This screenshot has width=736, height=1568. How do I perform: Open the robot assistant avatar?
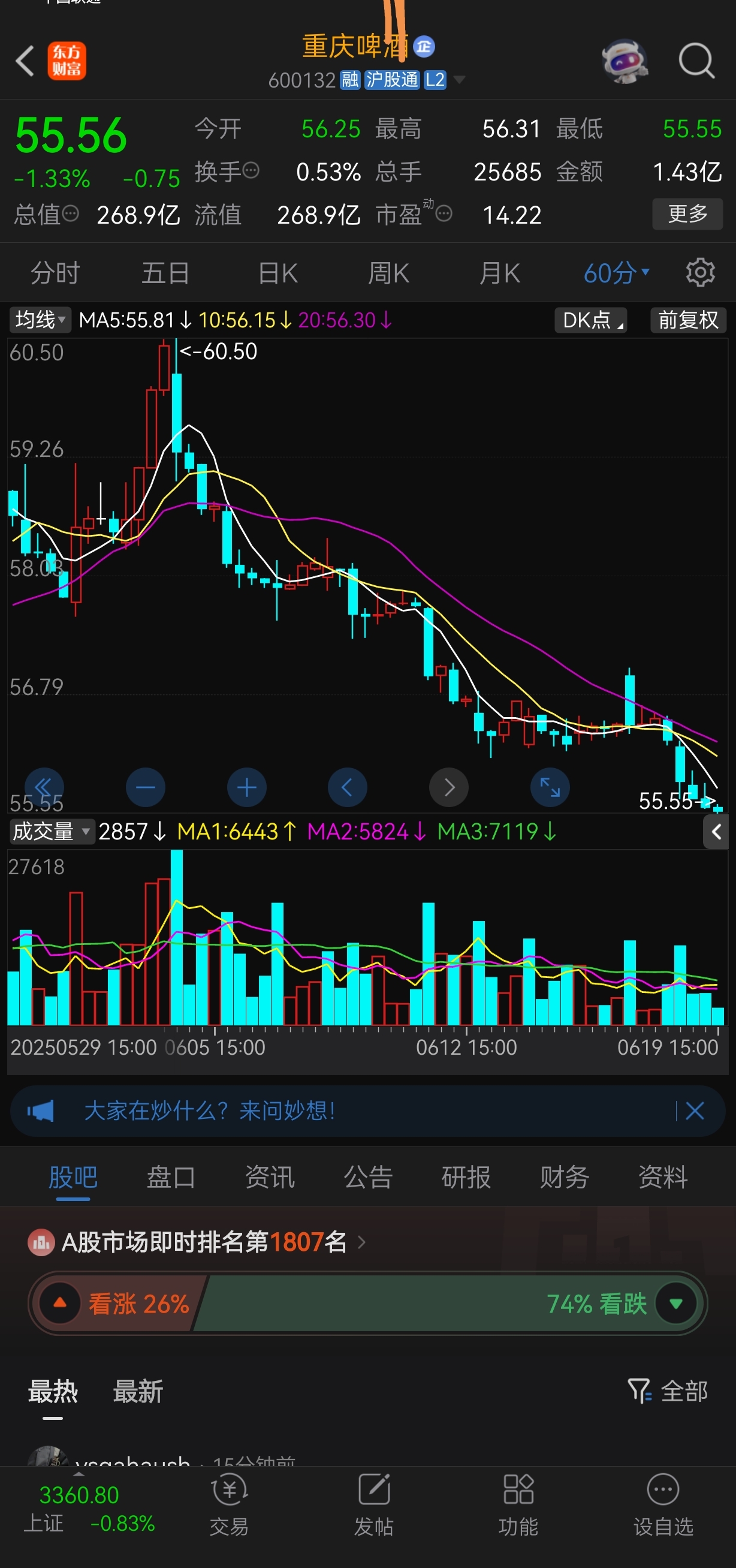(624, 61)
